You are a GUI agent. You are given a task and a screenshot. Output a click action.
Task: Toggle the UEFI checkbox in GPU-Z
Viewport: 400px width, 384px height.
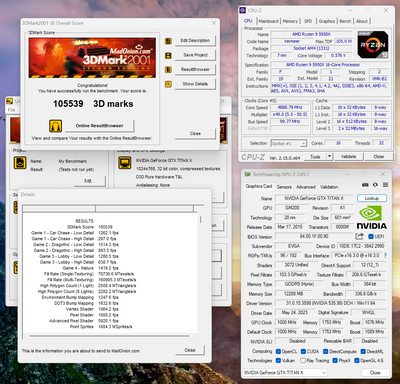(x=371, y=236)
